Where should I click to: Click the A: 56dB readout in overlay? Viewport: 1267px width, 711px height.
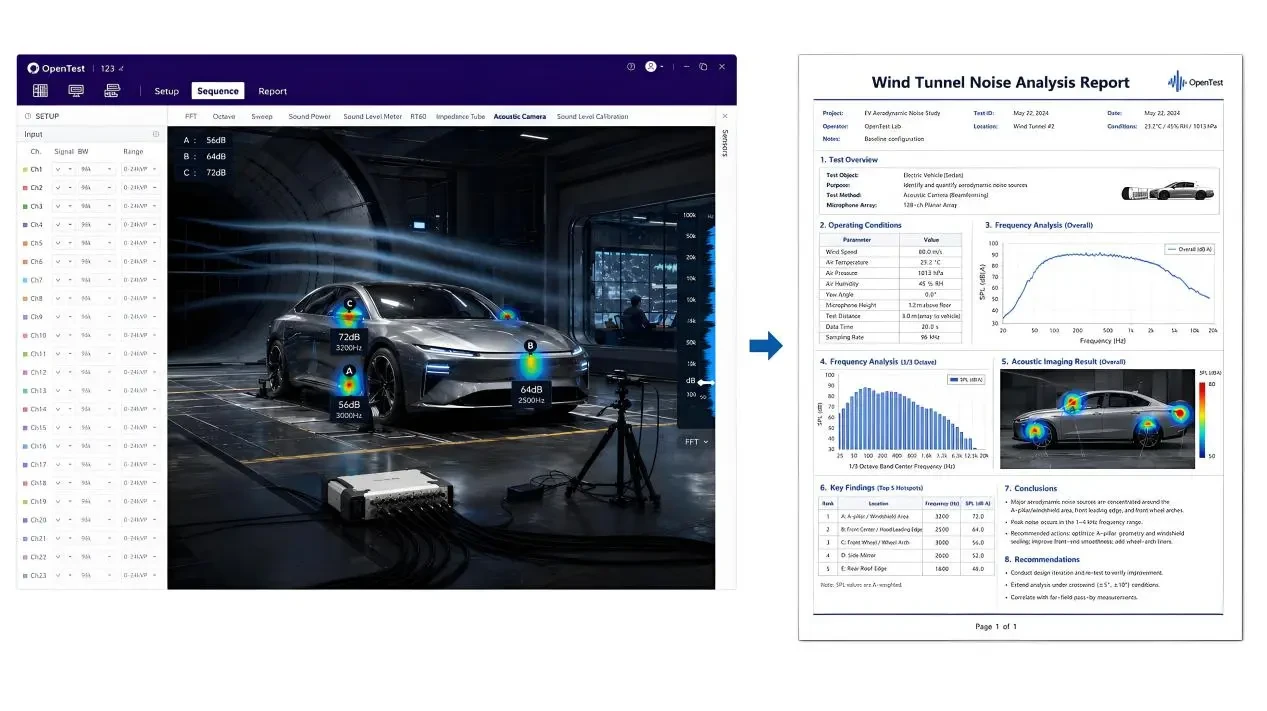pos(204,141)
